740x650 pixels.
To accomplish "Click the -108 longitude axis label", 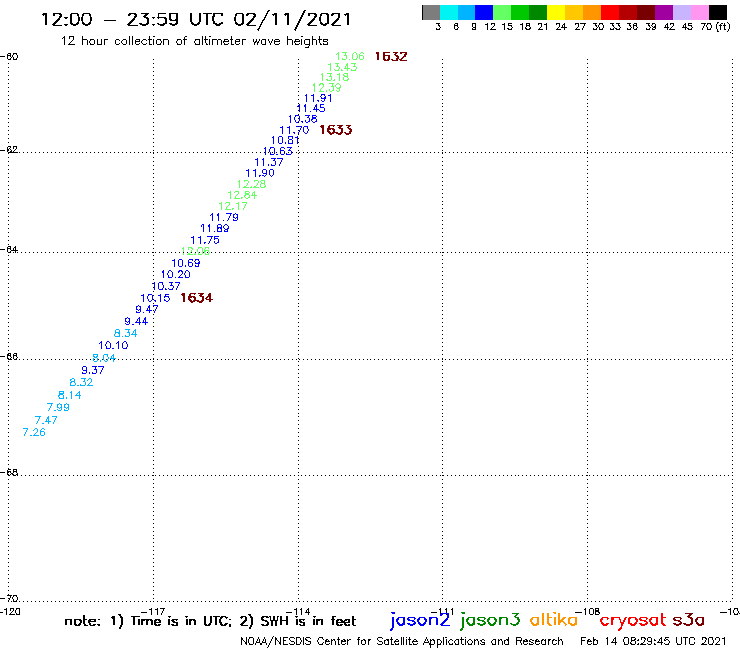I will 588,611.
